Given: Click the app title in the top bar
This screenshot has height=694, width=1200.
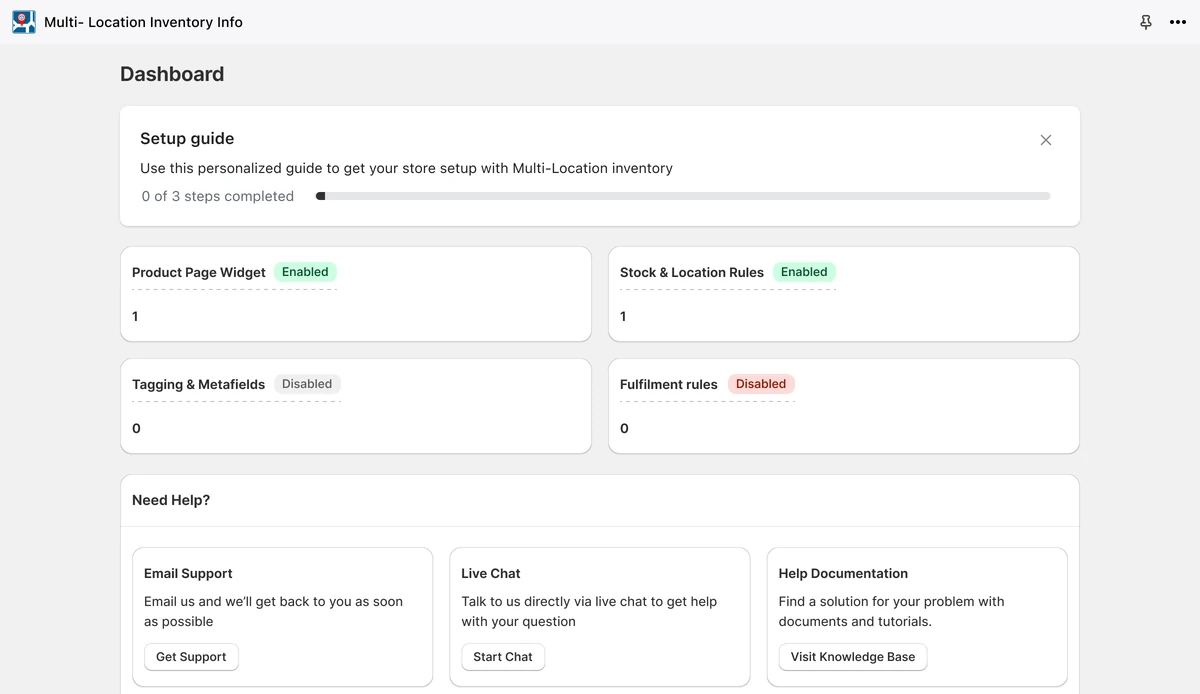Looking at the screenshot, I should 143,22.
